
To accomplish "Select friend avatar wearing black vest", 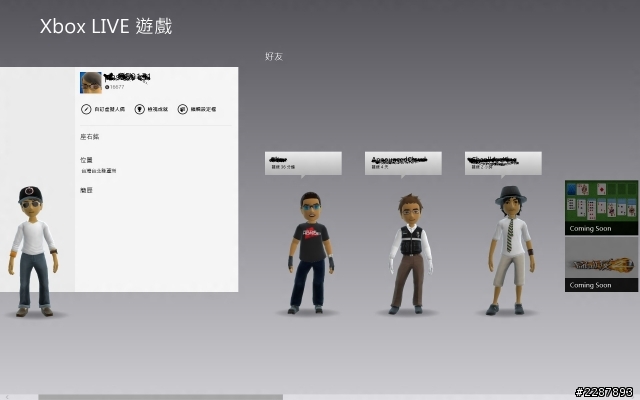I will (411, 254).
